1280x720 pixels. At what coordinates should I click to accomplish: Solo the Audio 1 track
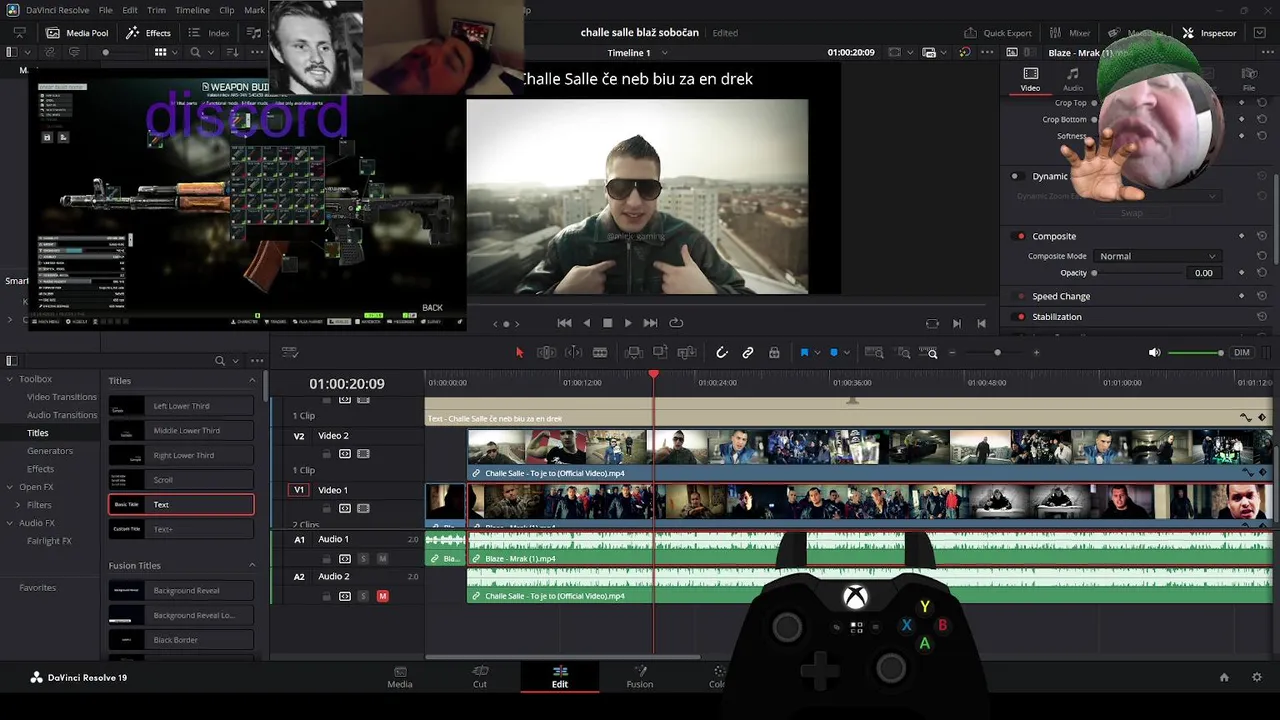tap(363, 559)
